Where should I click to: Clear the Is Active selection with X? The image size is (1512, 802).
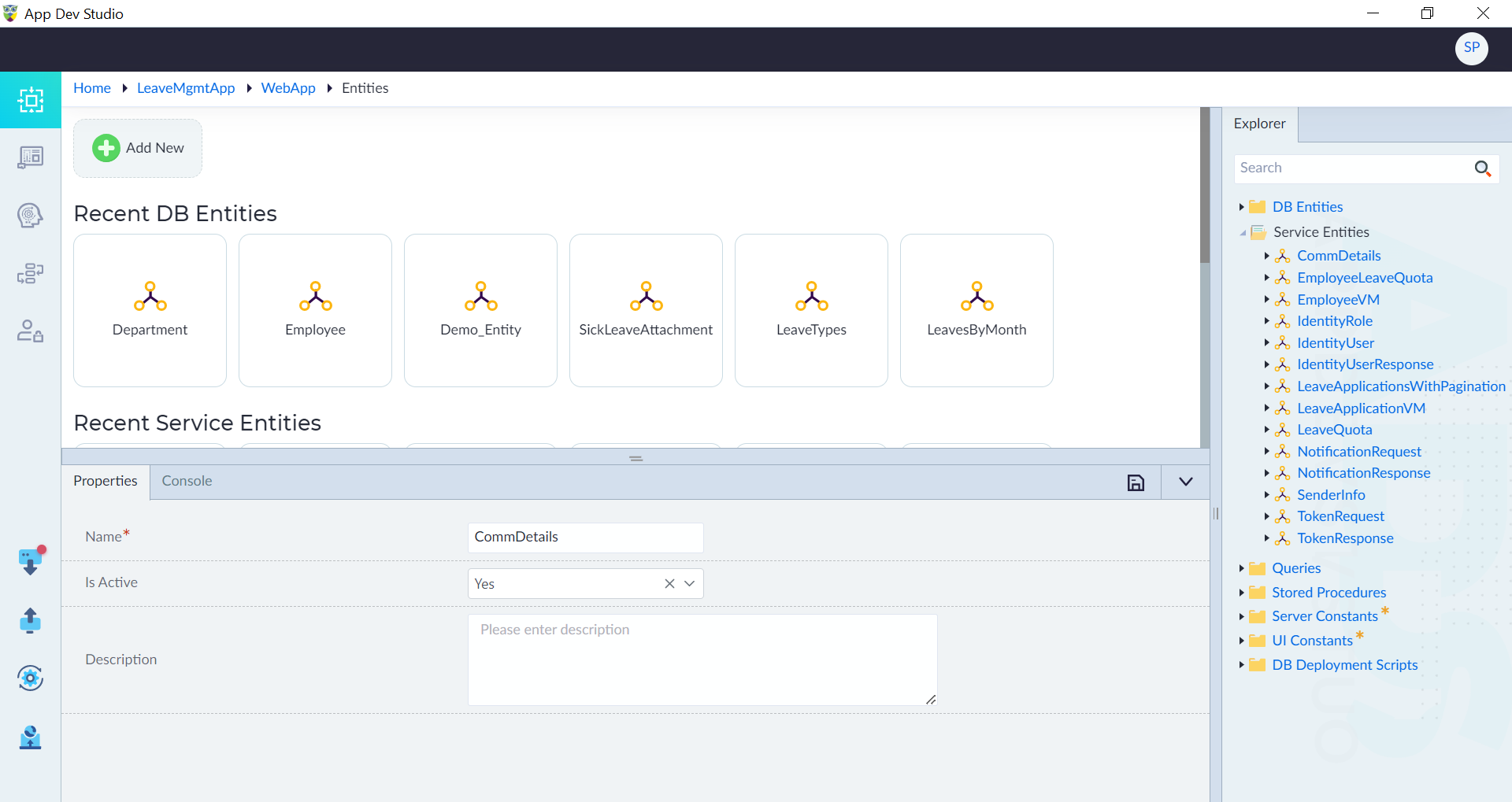669,584
